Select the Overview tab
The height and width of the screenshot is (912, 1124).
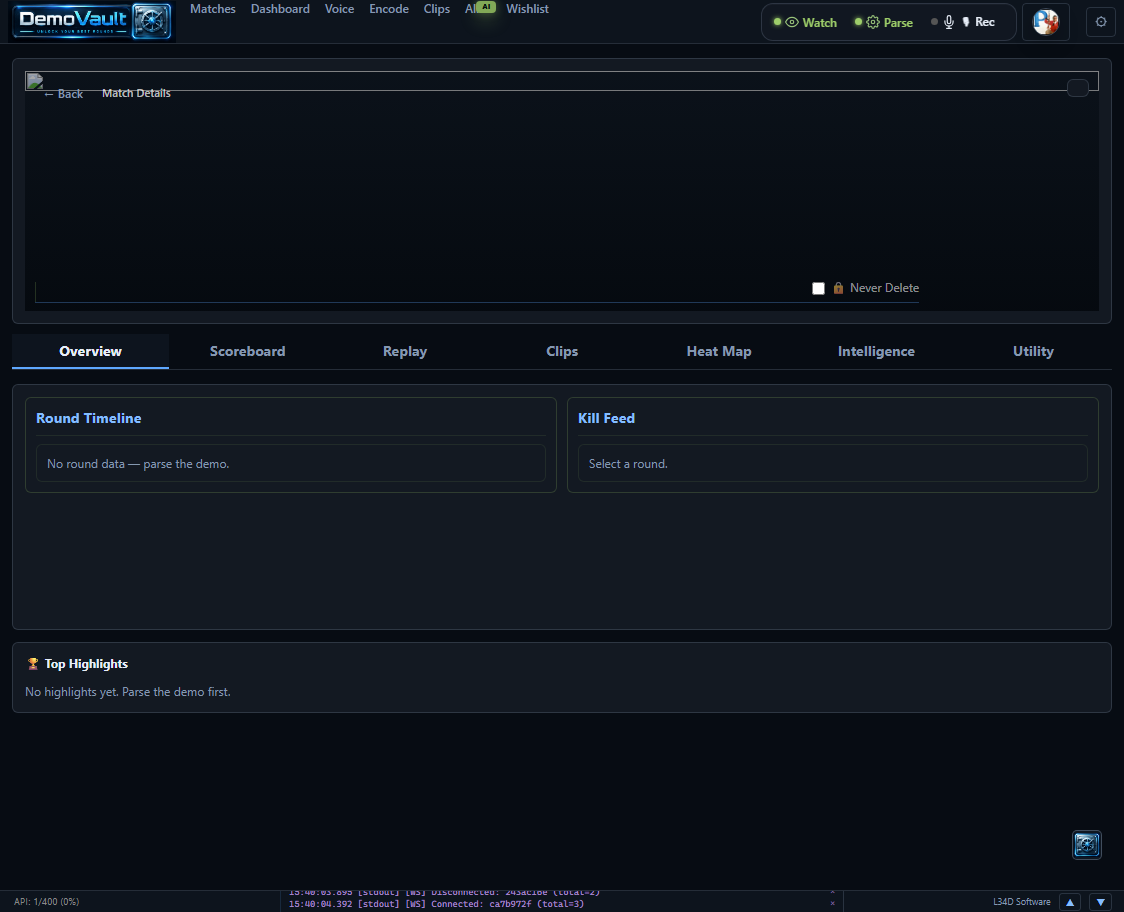[x=90, y=351]
